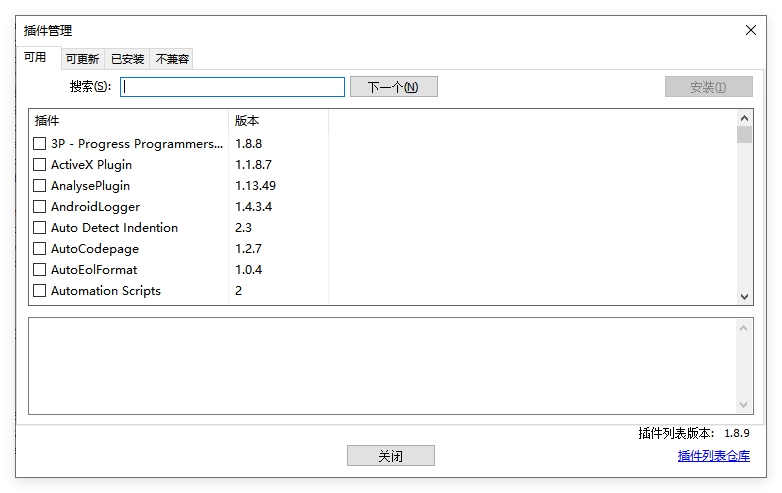Click the description pane scroll-up arrow
This screenshot has height=493, width=782.
[x=743, y=328]
